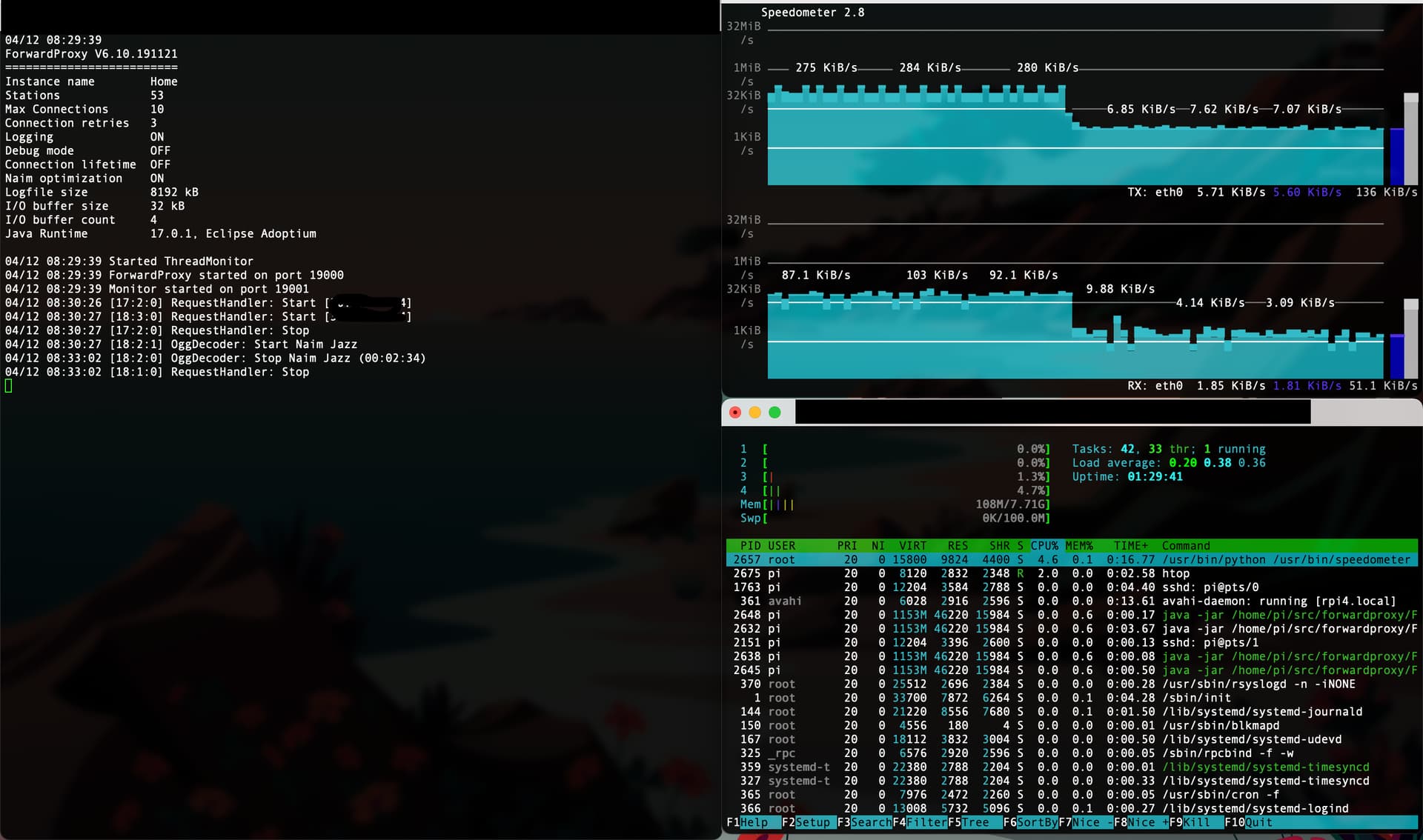Click the green zoom window button

click(x=774, y=413)
